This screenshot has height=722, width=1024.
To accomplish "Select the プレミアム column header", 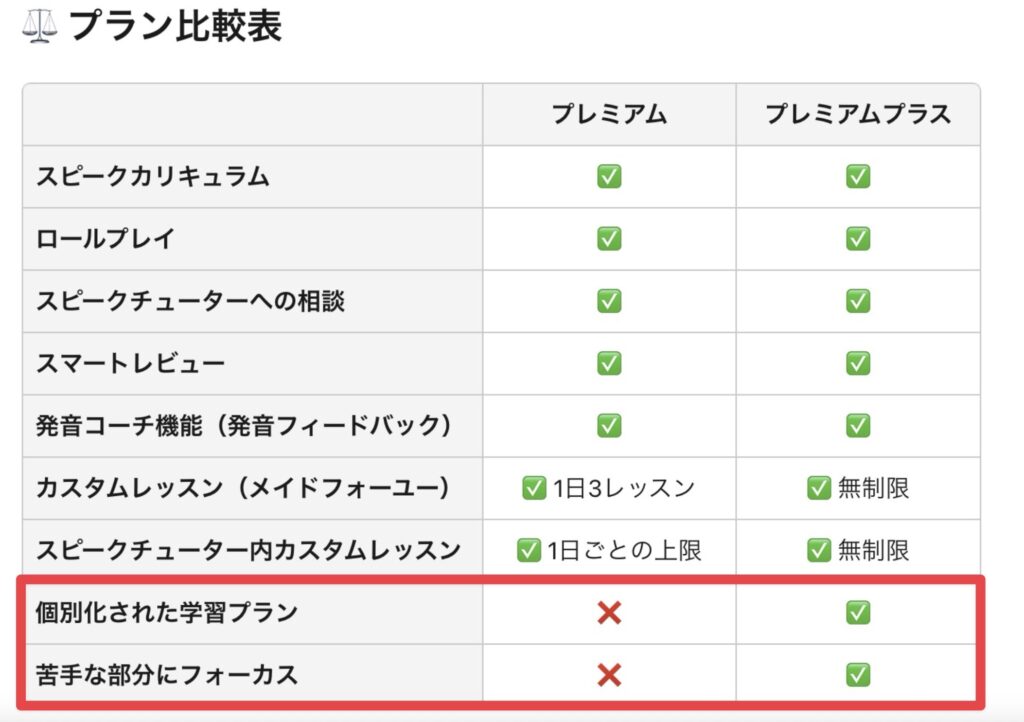I will pyautogui.click(x=609, y=114).
